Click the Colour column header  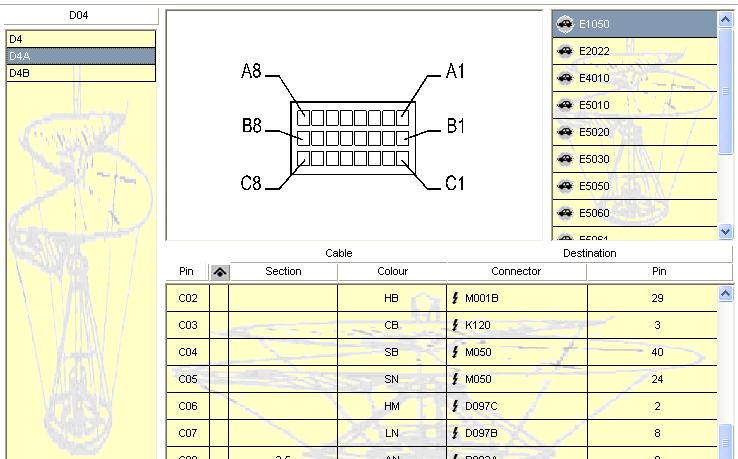(392, 272)
